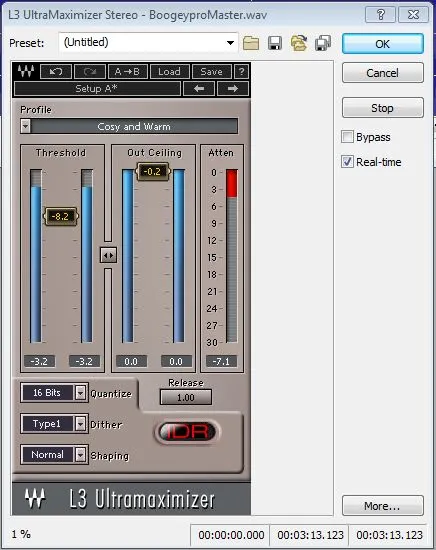436x550 pixels.
Task: Click the right output peak value 0.0
Action: 176,361
